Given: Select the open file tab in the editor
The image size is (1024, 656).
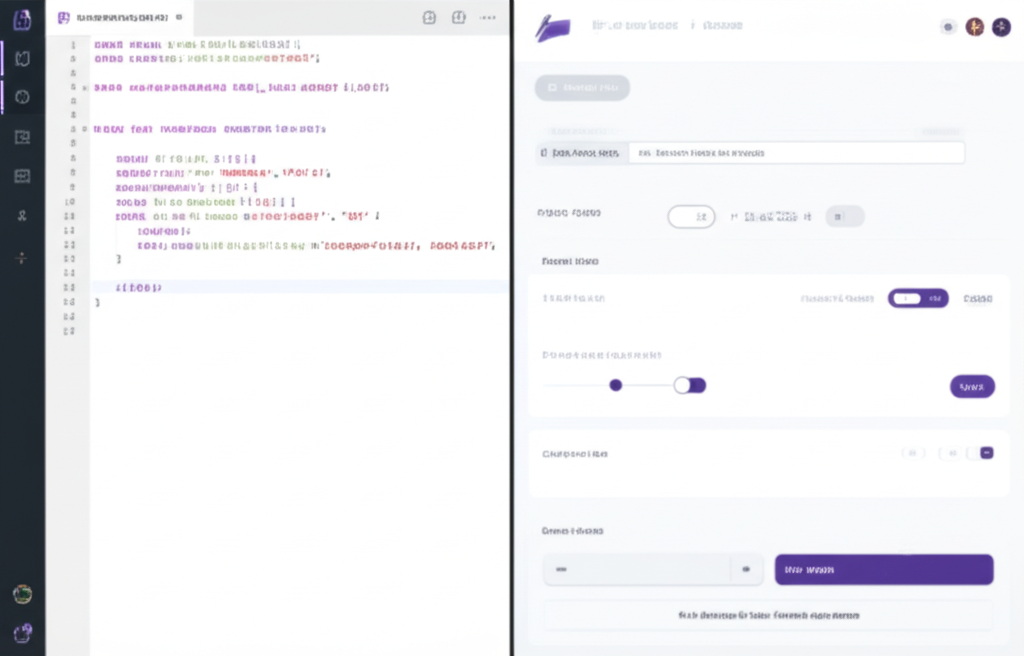Looking at the screenshot, I should pyautogui.click(x=120, y=17).
